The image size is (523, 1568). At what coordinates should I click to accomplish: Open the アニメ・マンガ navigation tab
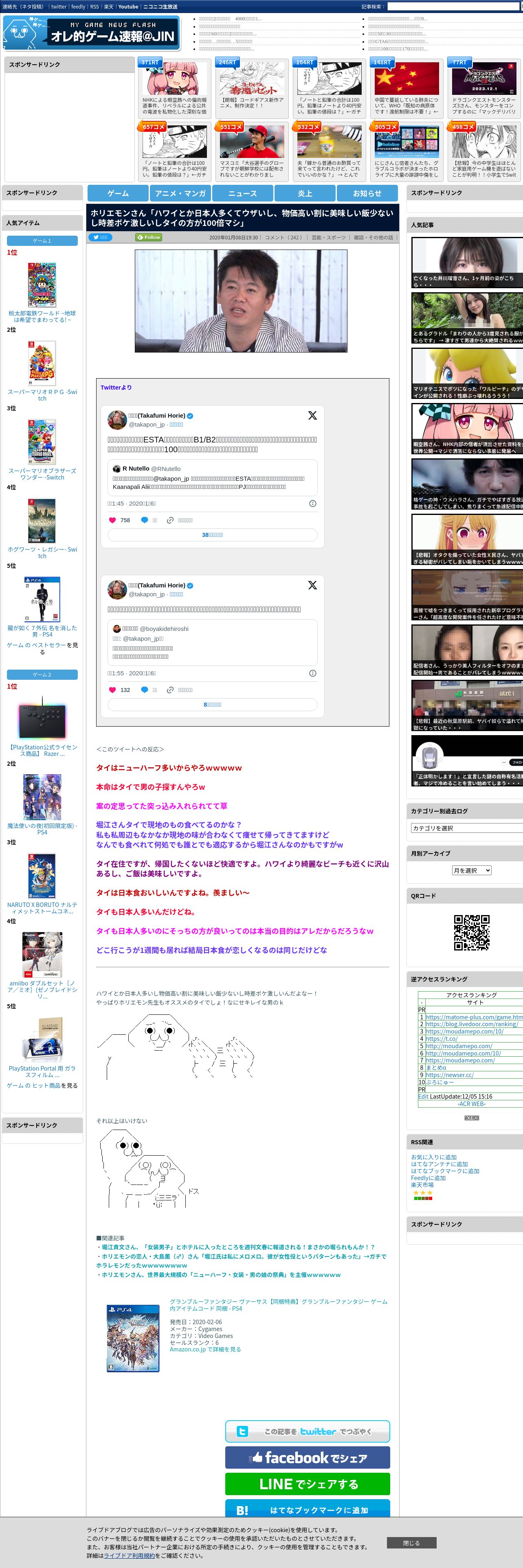pyautogui.click(x=180, y=193)
